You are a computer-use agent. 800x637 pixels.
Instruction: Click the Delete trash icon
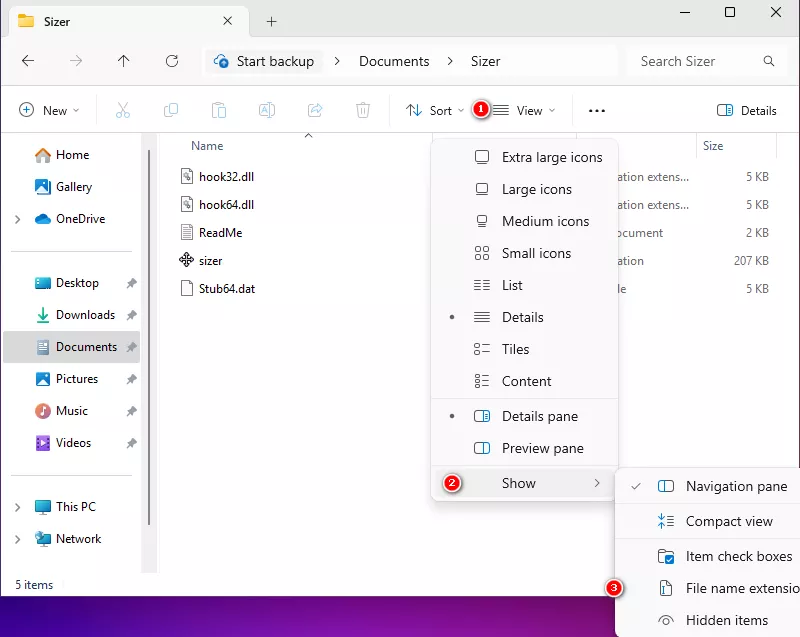click(363, 110)
